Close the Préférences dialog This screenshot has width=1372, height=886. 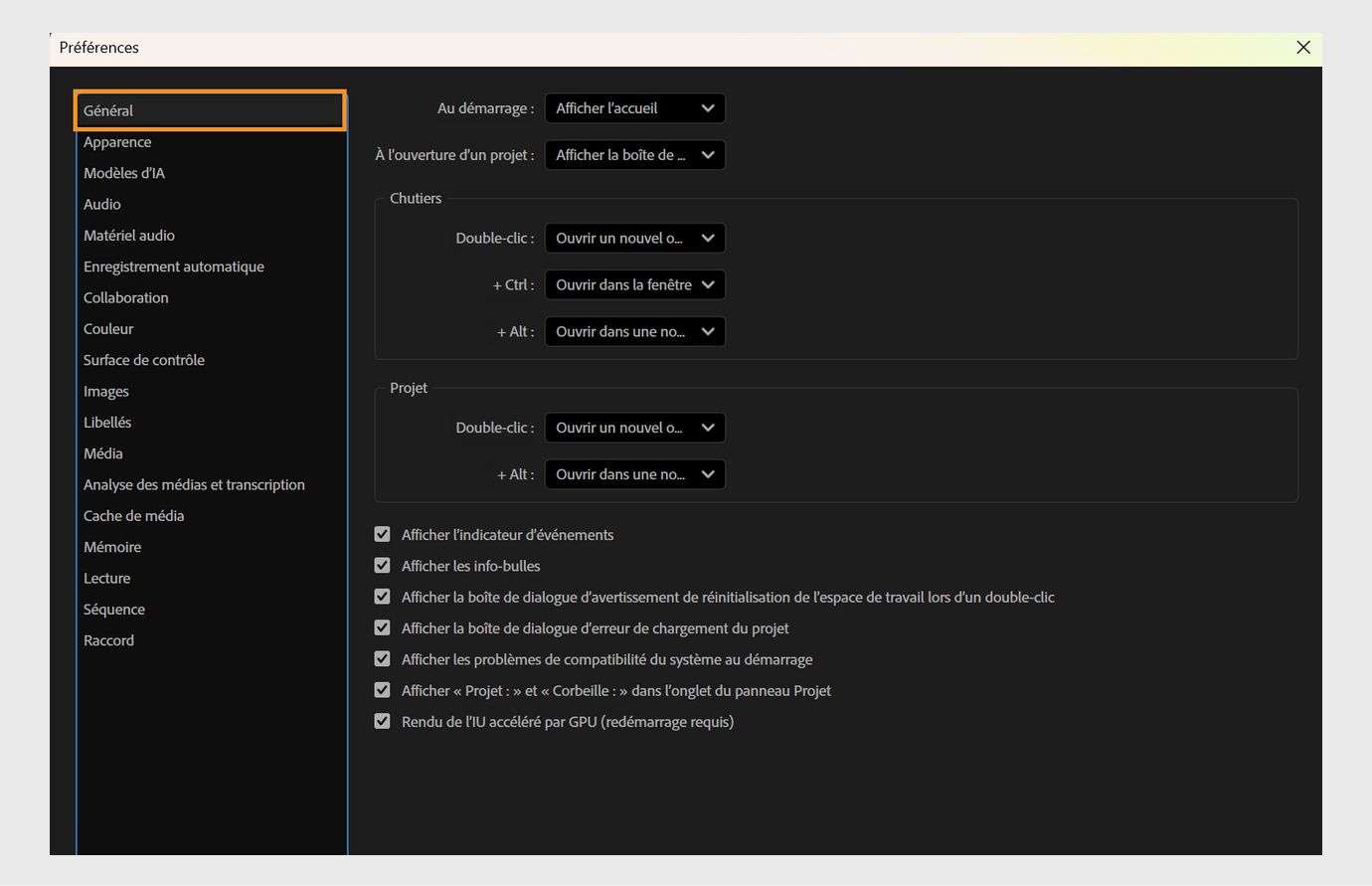click(x=1303, y=47)
